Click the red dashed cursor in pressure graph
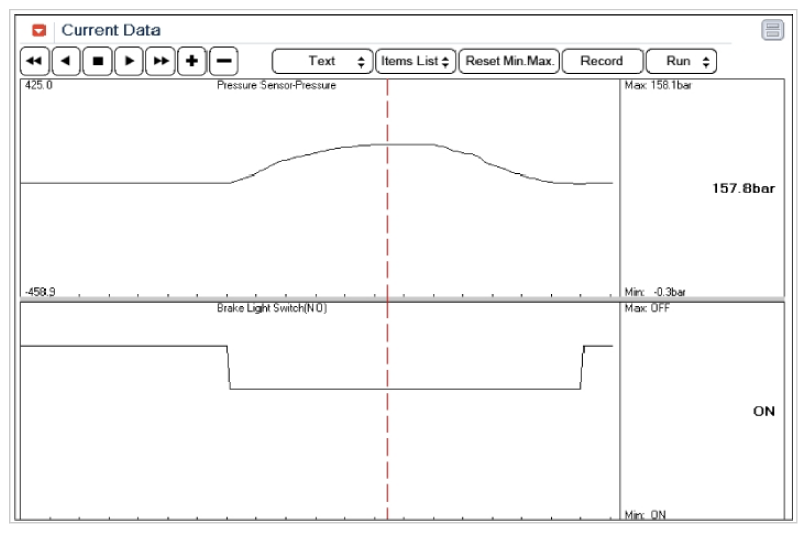The image size is (807, 533). 388,188
